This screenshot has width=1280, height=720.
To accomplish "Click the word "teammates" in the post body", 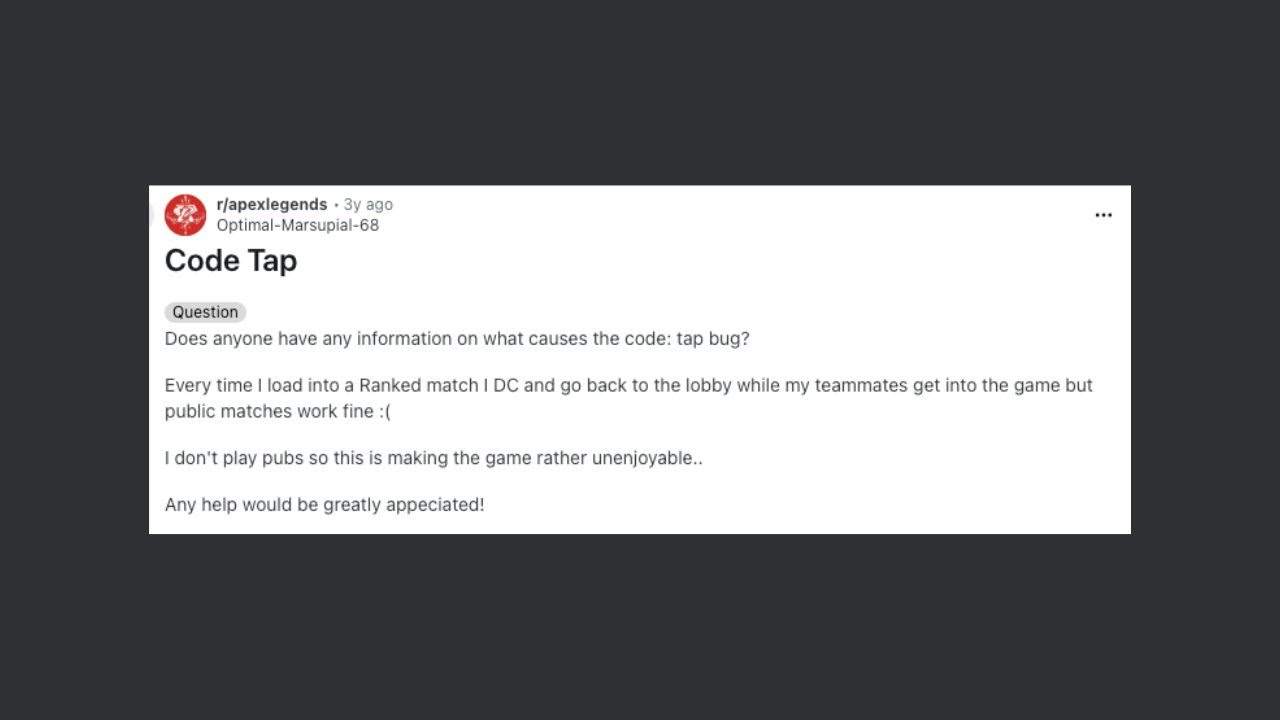I will tap(861, 385).
